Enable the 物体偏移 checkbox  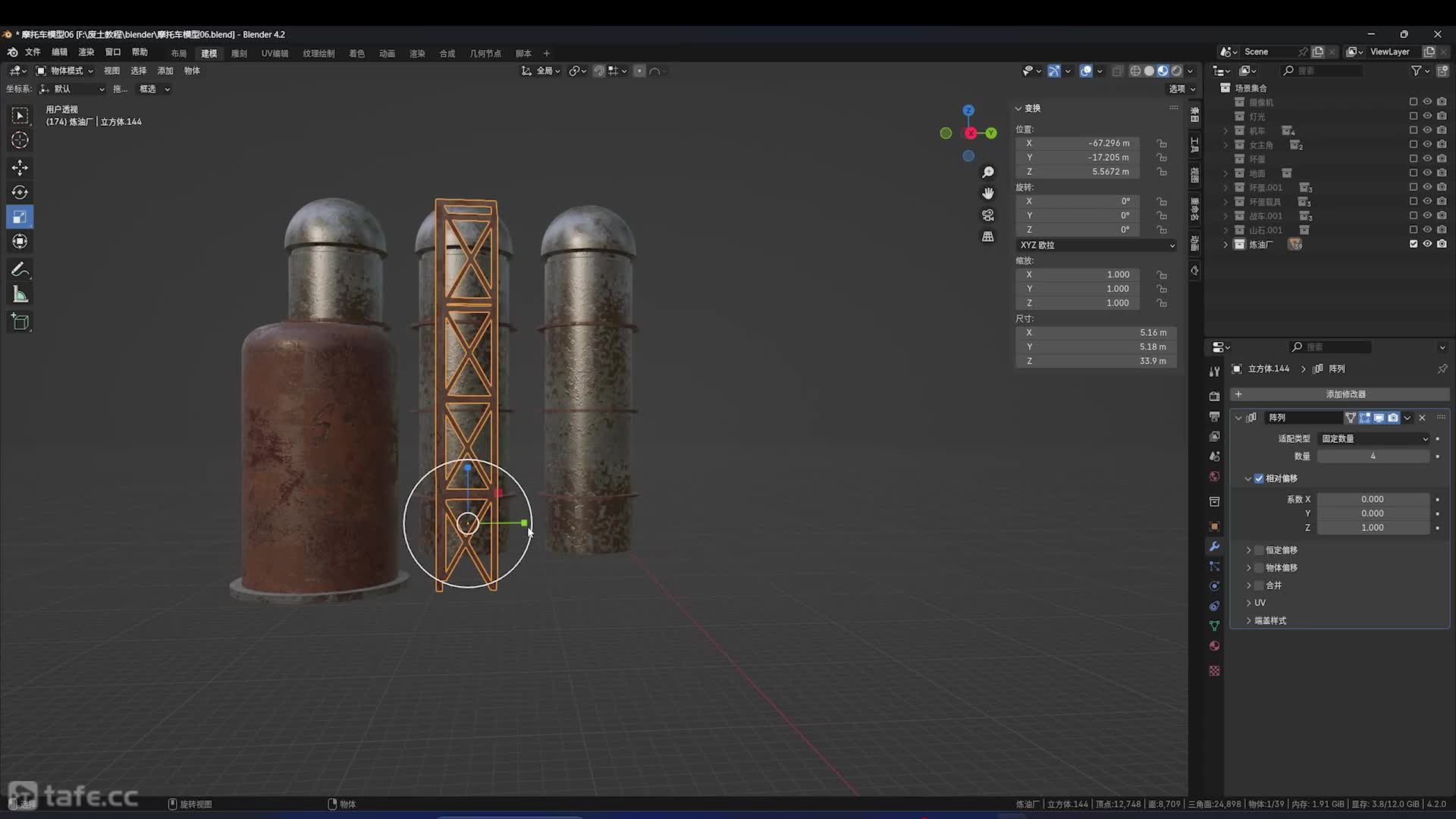[x=1259, y=568]
